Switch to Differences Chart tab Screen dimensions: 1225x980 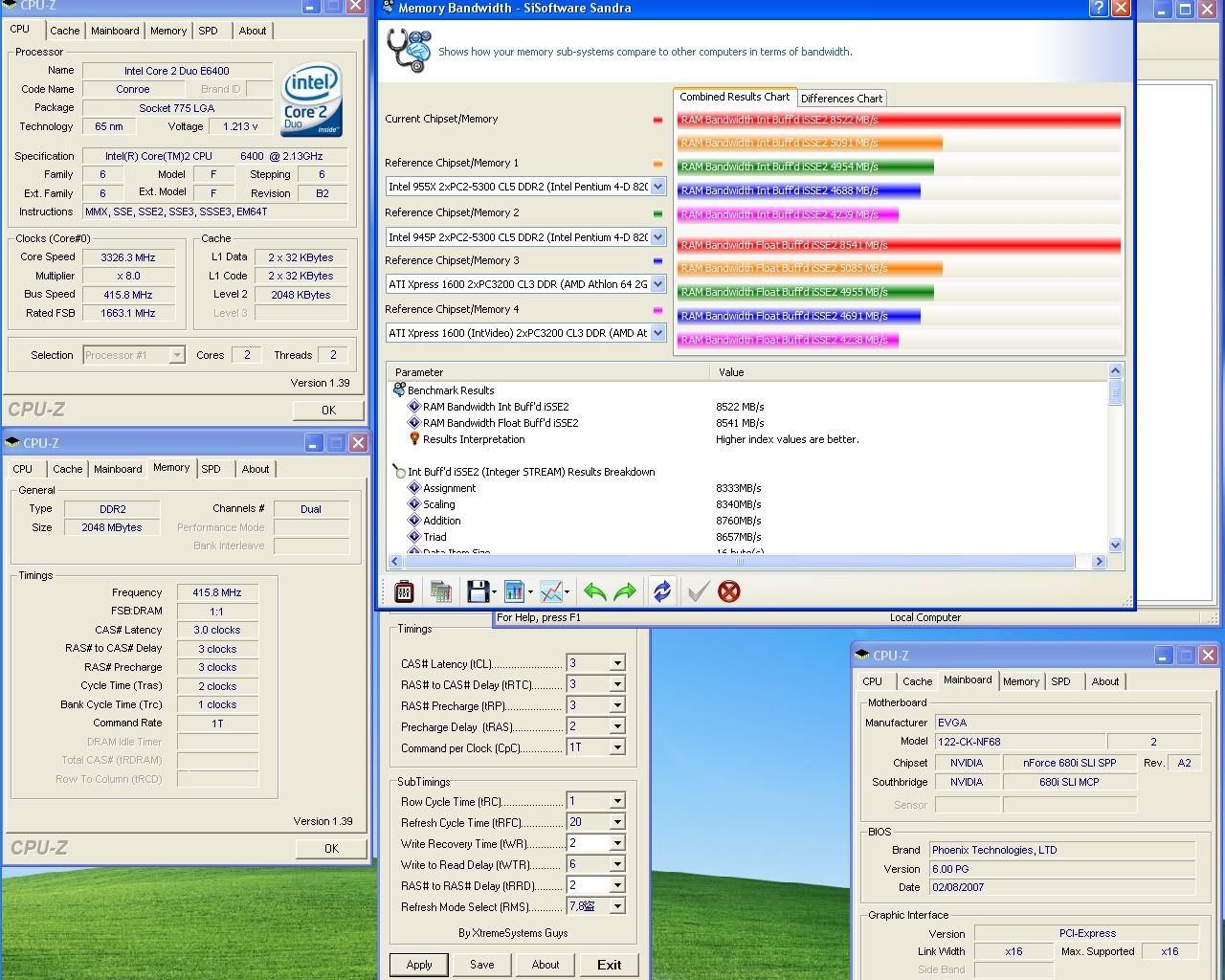(841, 99)
